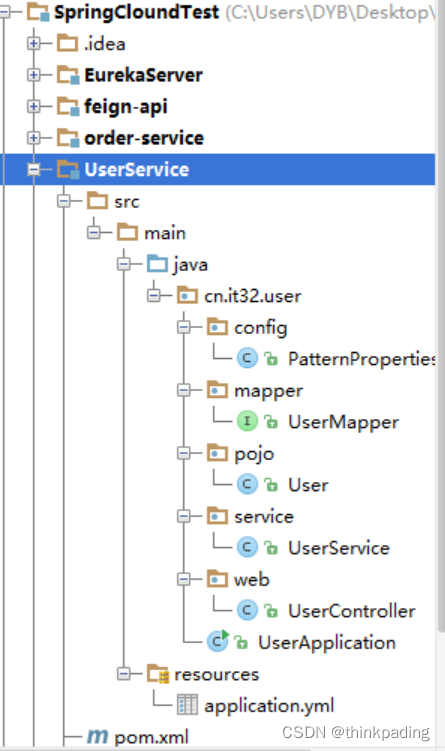Screen dimensions: 445x751
Task: Click the EurekaServer module folder icon
Action: point(68,75)
